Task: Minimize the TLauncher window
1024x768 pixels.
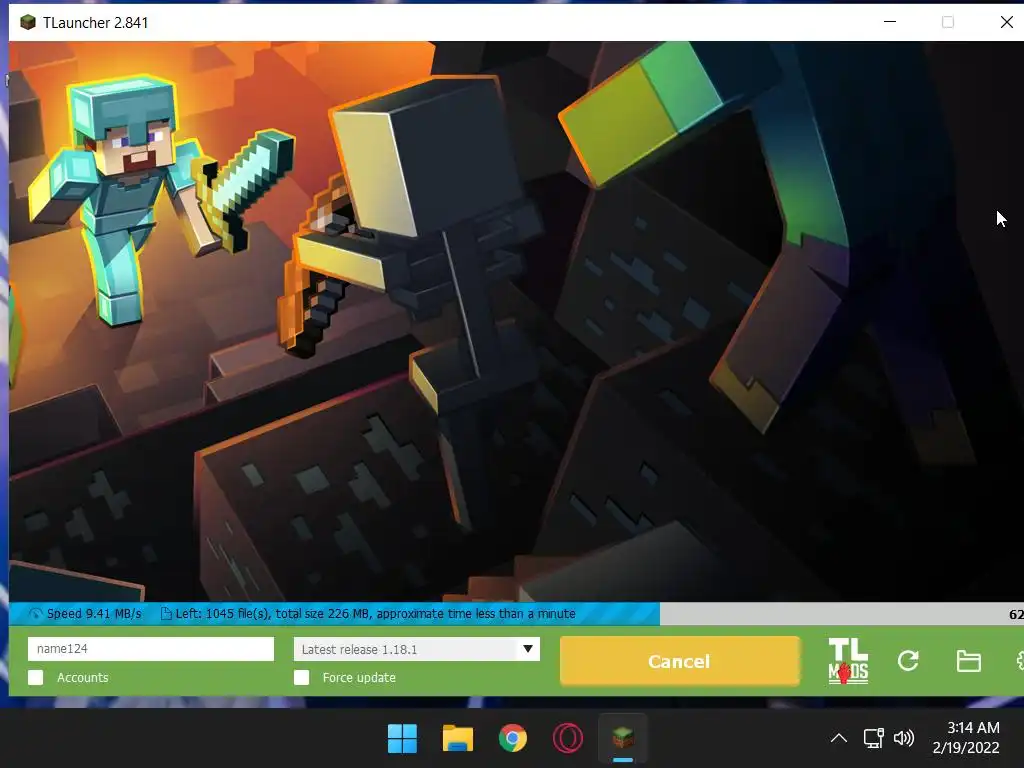Action: [889, 22]
